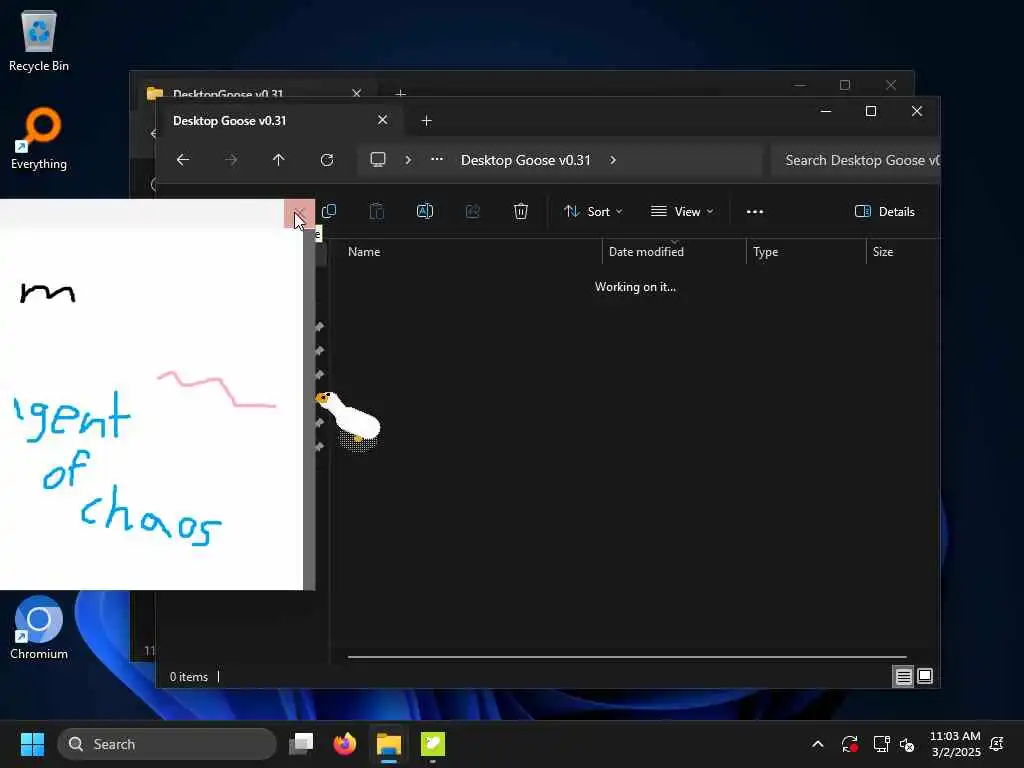Click the Desktop Goose on screen

(349, 421)
